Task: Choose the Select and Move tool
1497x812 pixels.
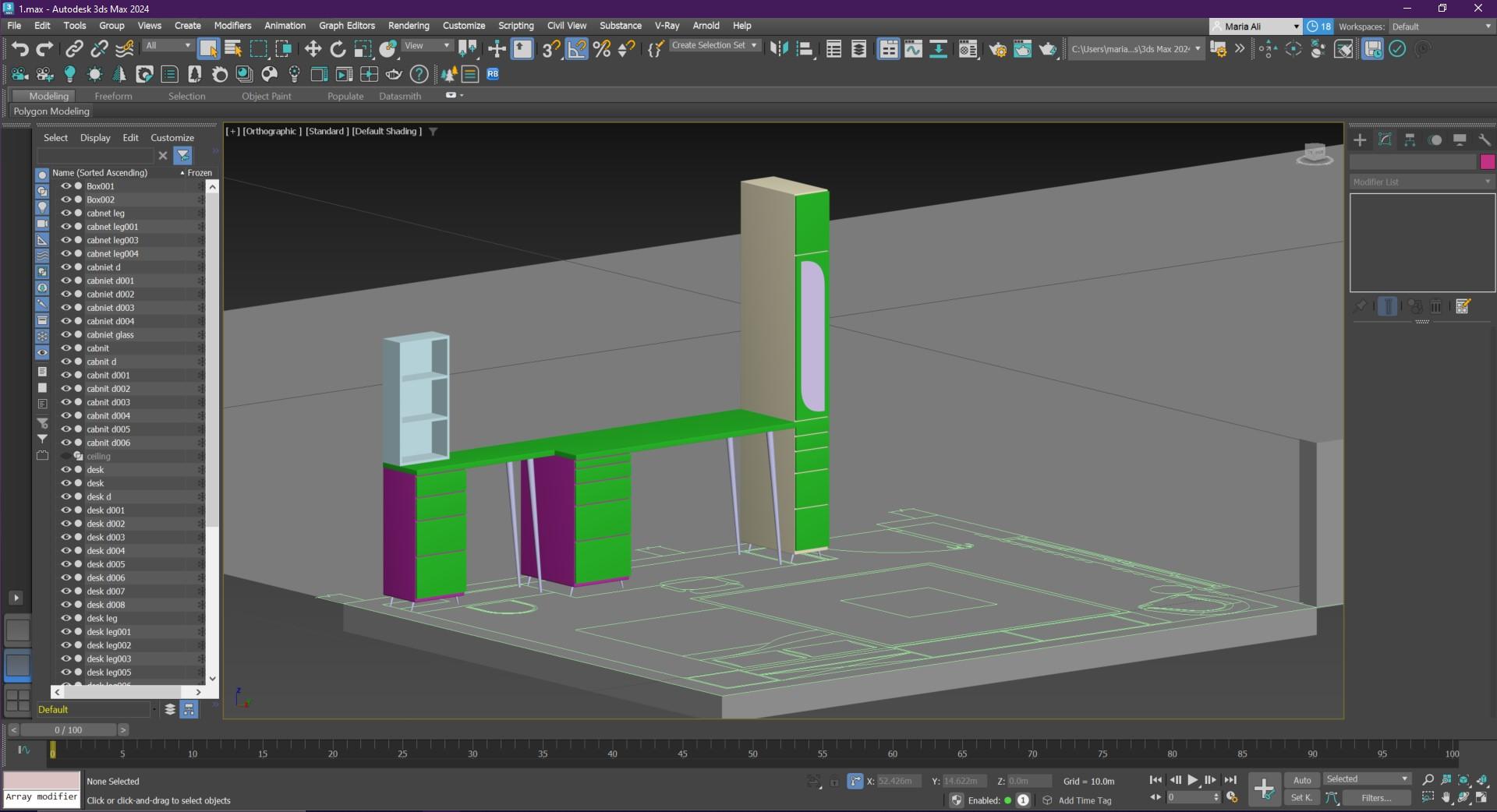Action: click(313, 49)
